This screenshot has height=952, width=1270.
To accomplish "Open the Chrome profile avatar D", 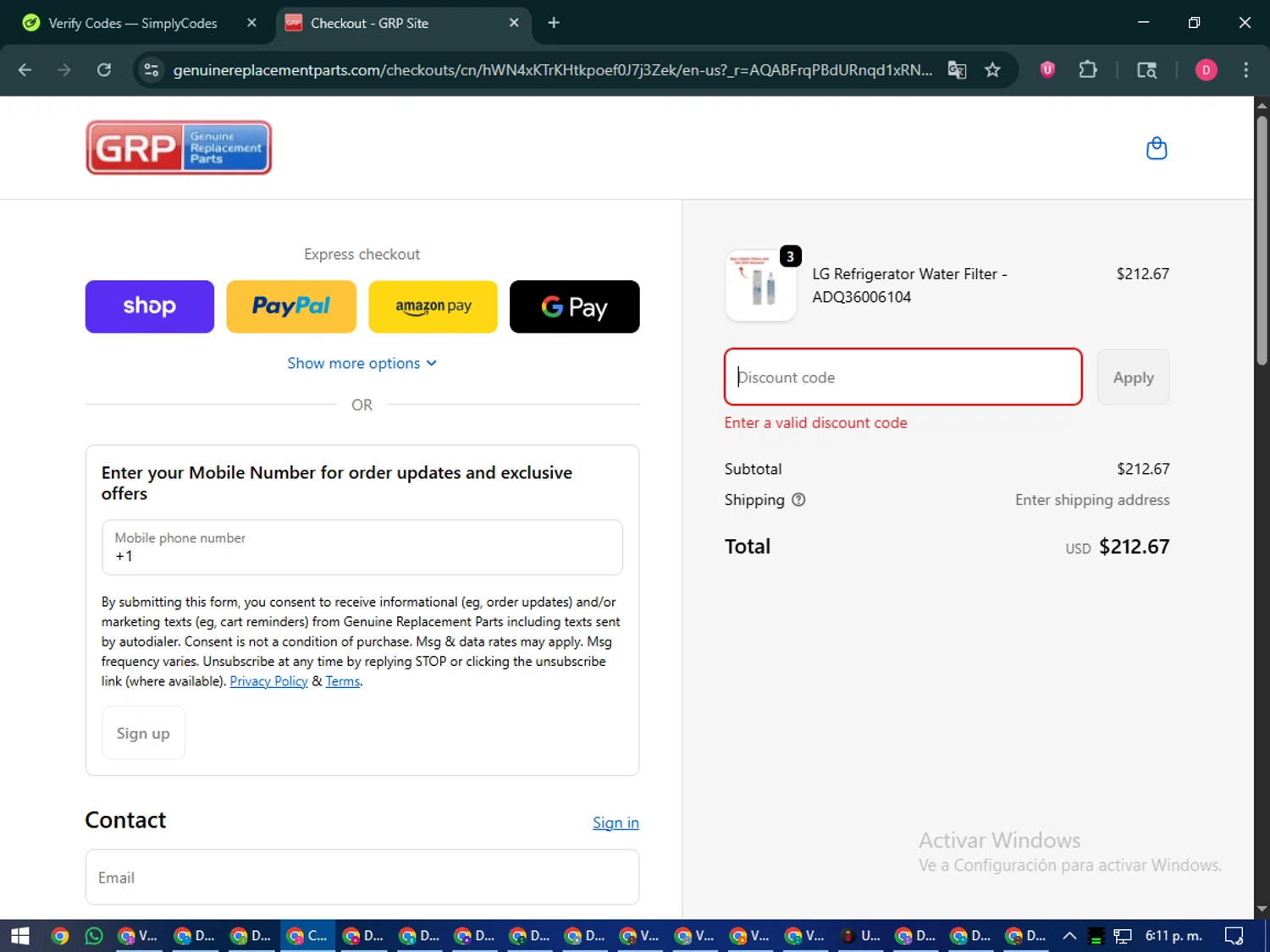I will [x=1206, y=69].
